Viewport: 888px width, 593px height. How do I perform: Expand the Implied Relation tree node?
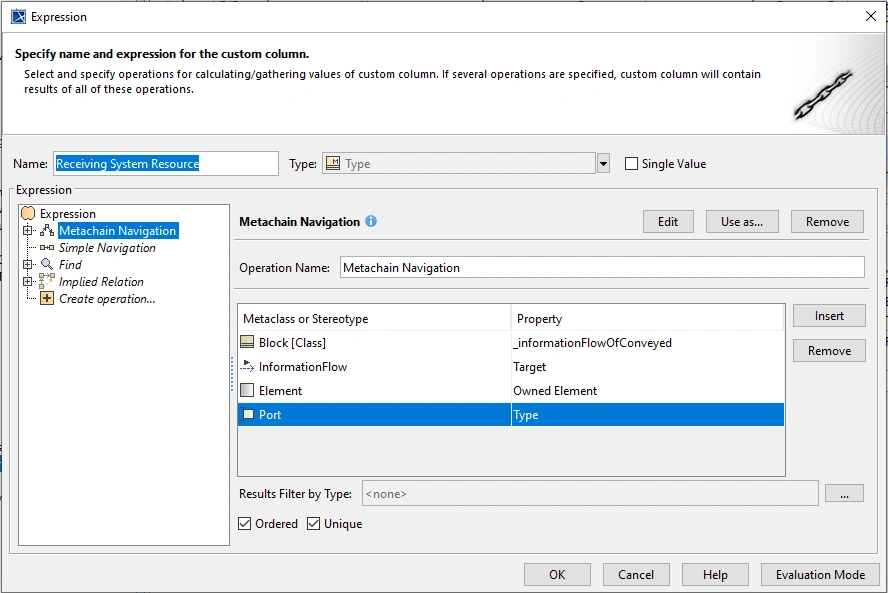point(28,282)
